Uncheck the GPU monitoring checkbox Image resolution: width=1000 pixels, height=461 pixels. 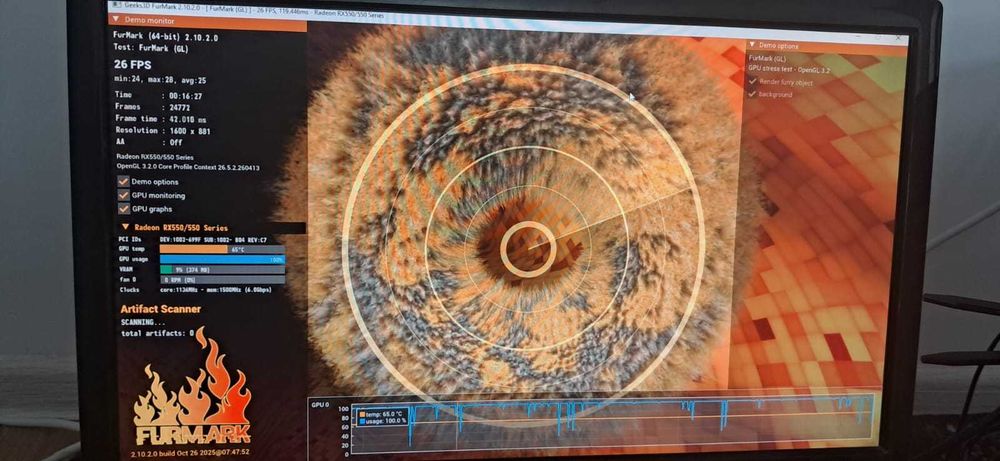(124, 195)
